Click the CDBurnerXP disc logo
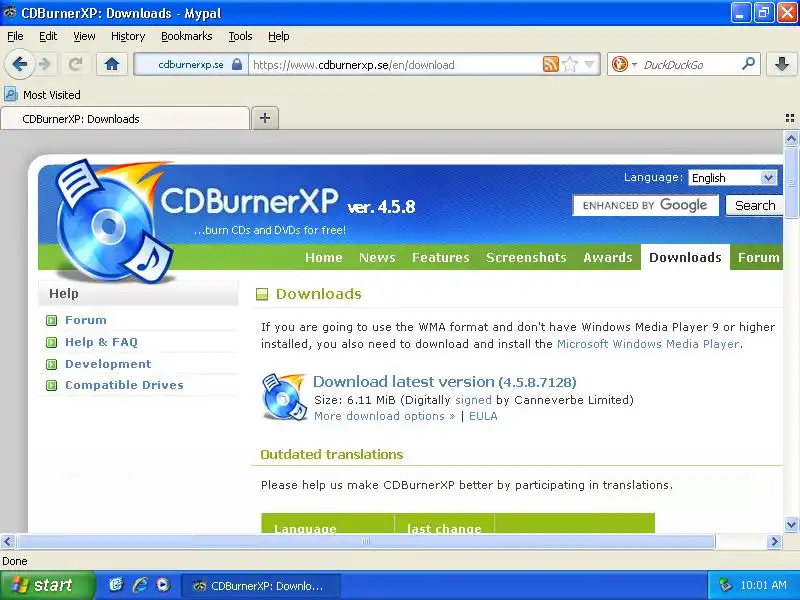Image resolution: width=800 pixels, height=600 pixels. coord(113,222)
